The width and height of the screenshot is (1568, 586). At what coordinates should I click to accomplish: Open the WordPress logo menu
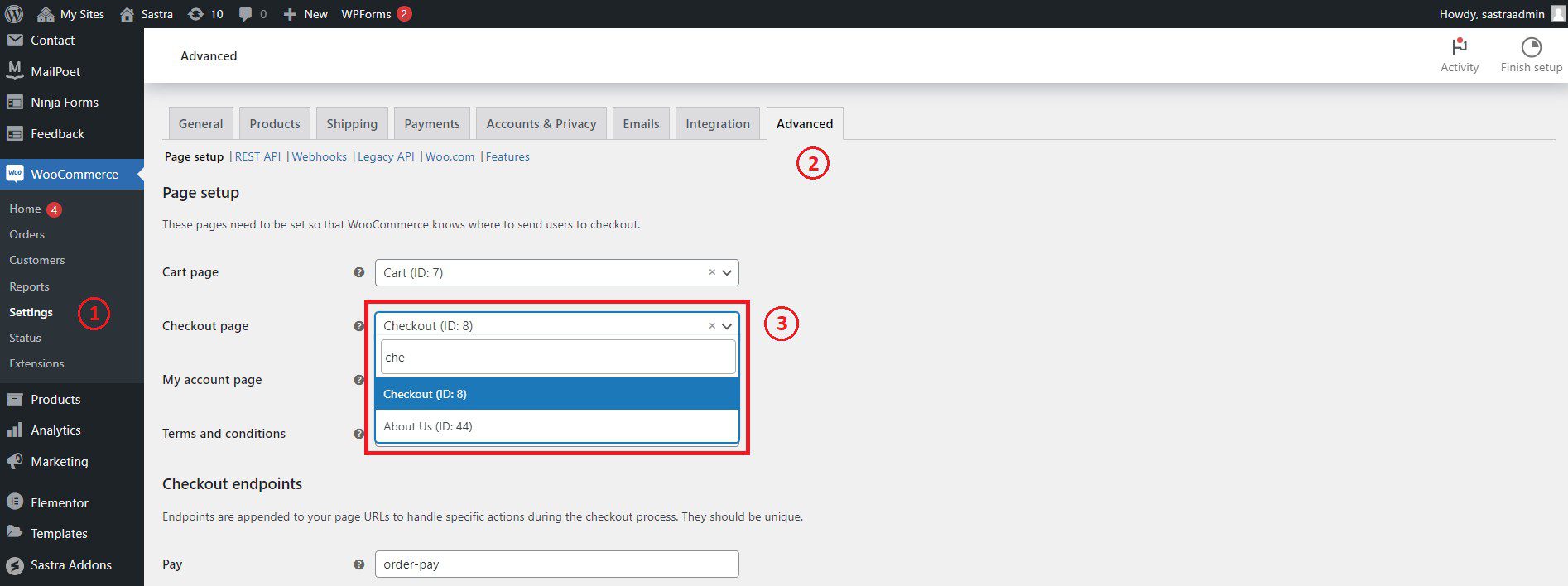point(14,14)
